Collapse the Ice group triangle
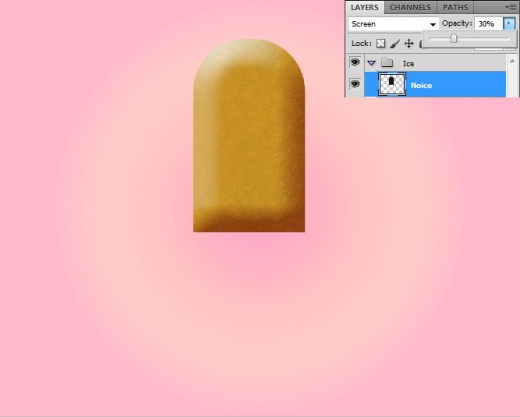 pyautogui.click(x=372, y=63)
